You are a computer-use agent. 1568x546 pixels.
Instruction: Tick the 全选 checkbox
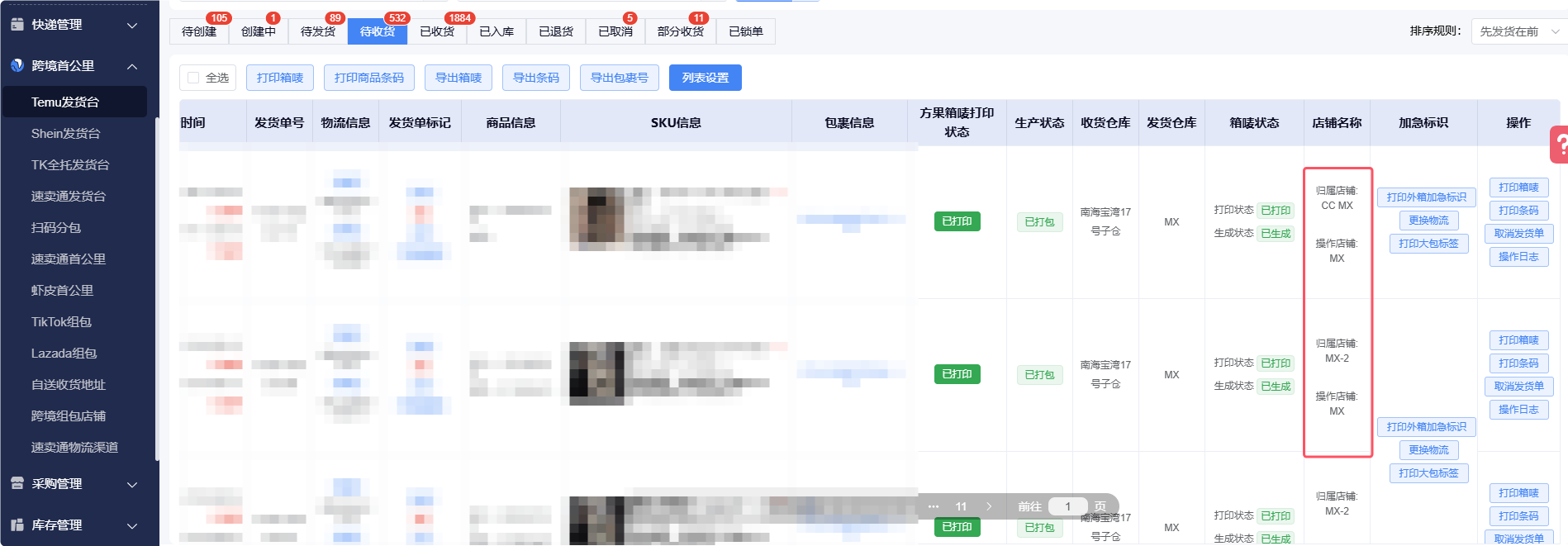click(193, 78)
